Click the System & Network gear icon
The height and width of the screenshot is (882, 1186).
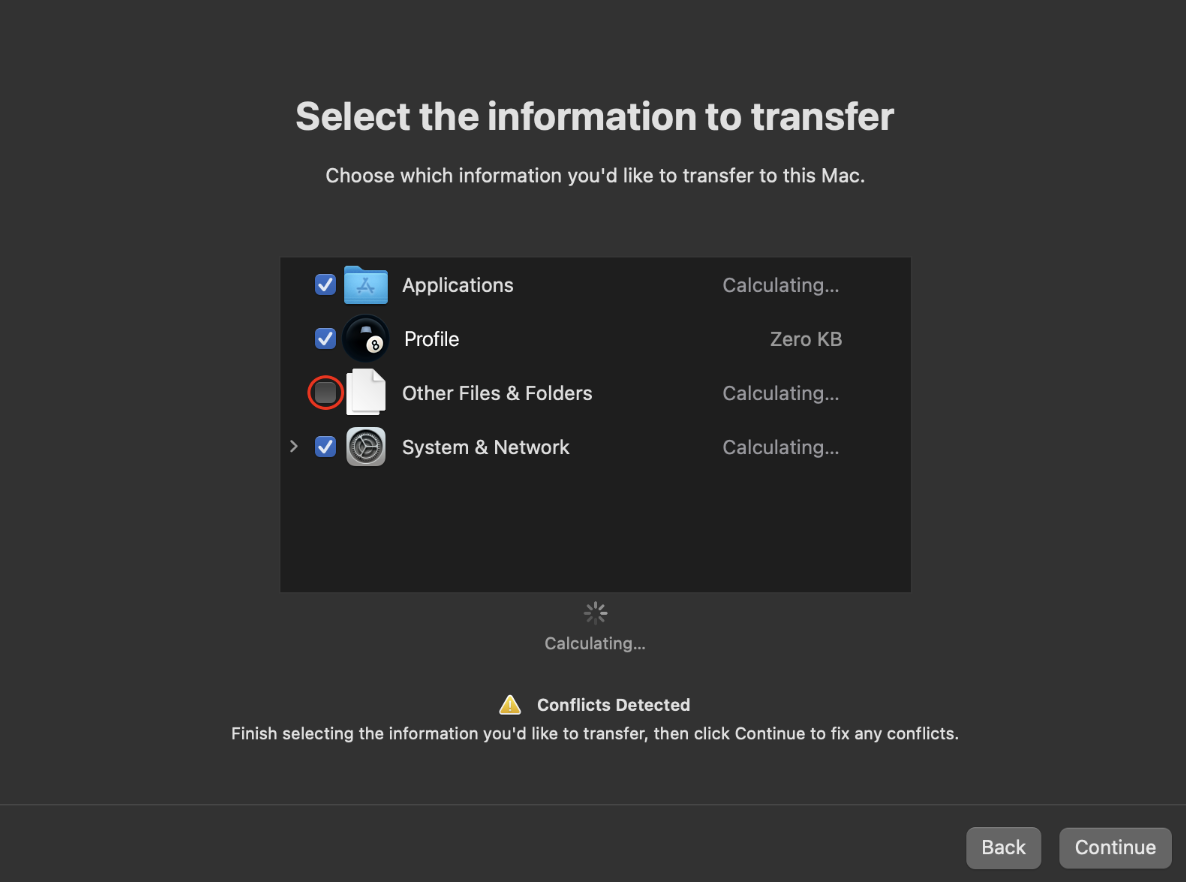pos(366,447)
